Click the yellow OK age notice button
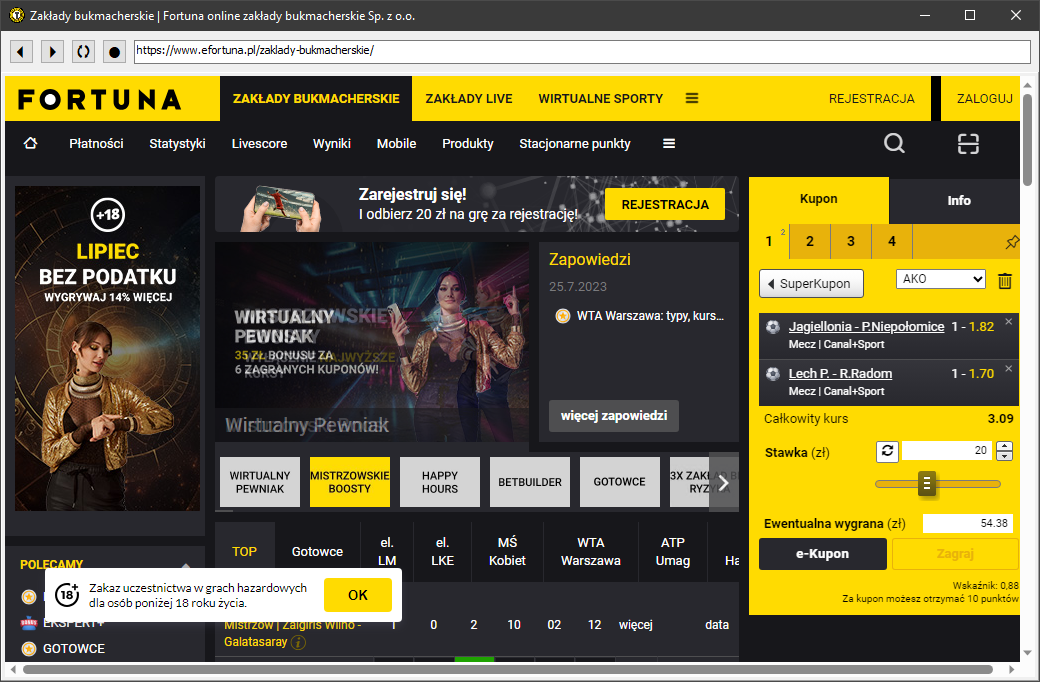Viewport: 1040px width, 682px height. [x=357, y=595]
